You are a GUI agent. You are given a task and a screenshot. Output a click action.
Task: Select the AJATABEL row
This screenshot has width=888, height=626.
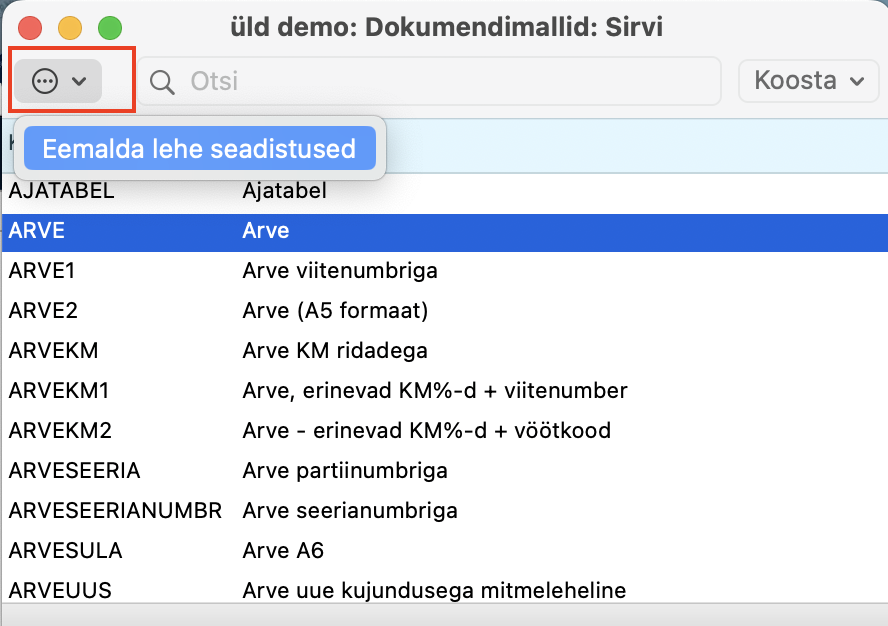(x=62, y=191)
